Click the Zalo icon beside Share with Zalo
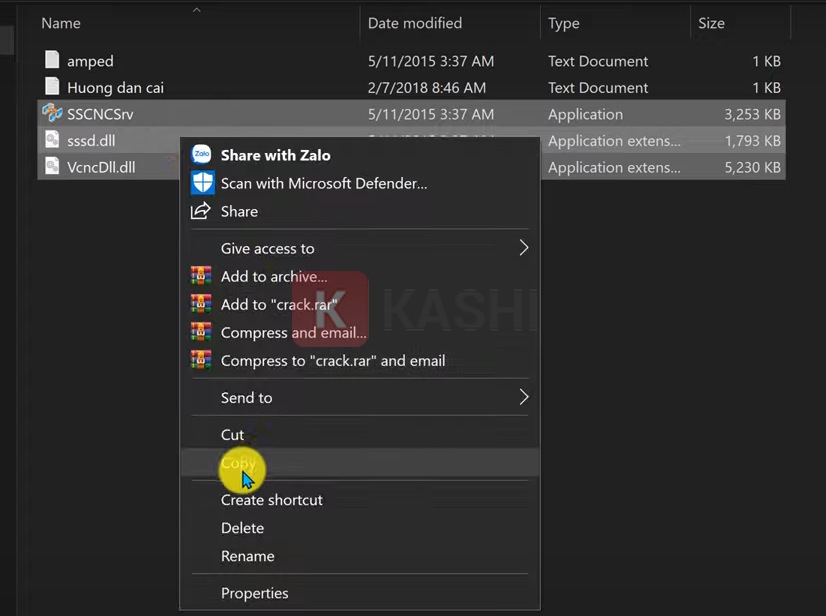Viewport: 826px width, 616px height. pos(203,155)
